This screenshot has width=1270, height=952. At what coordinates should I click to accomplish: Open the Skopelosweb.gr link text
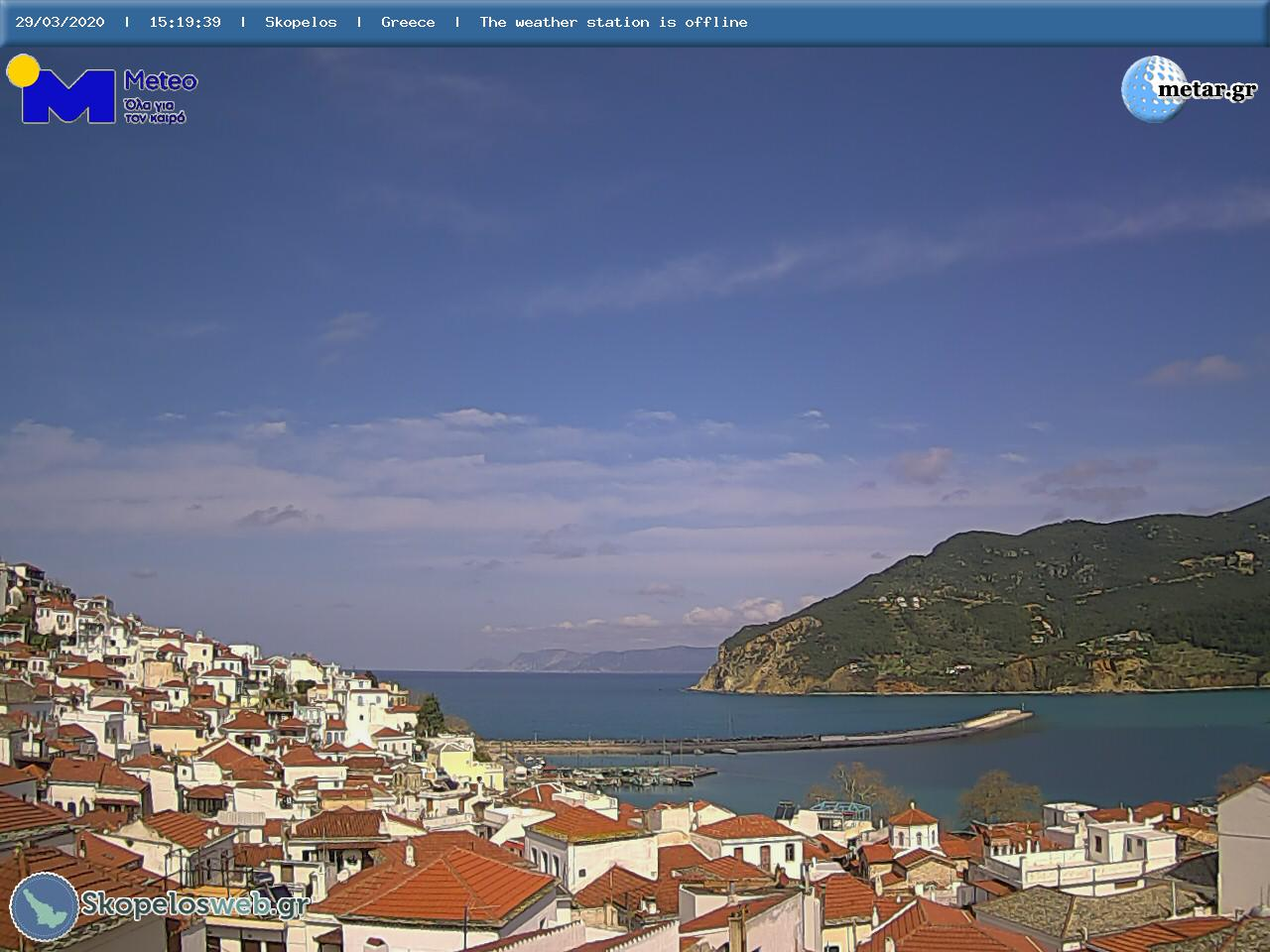(x=194, y=903)
